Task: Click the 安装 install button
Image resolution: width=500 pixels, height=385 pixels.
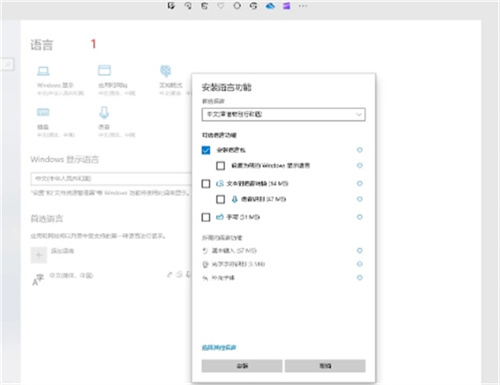Action: point(242,366)
